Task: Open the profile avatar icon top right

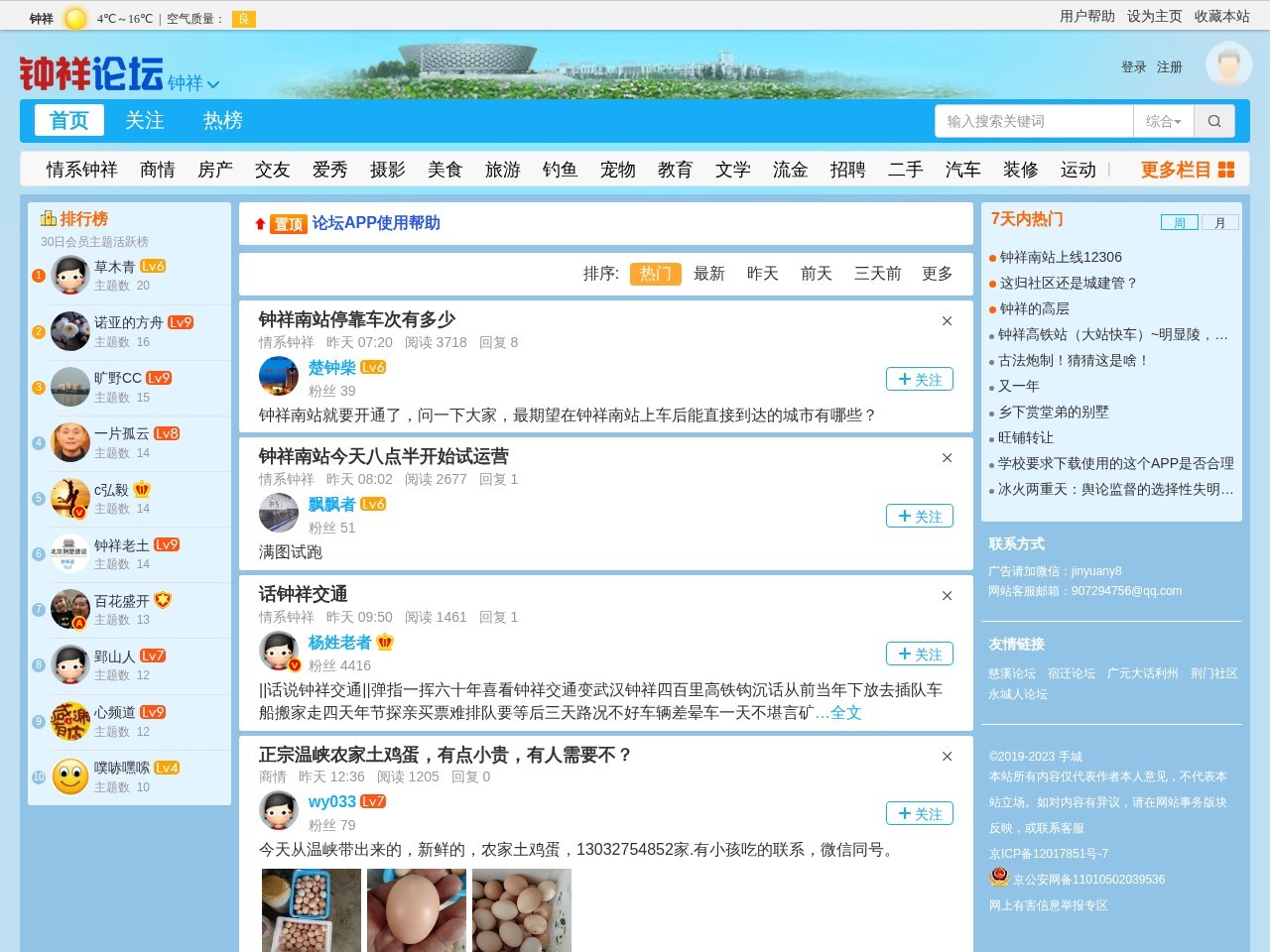Action: (1228, 64)
